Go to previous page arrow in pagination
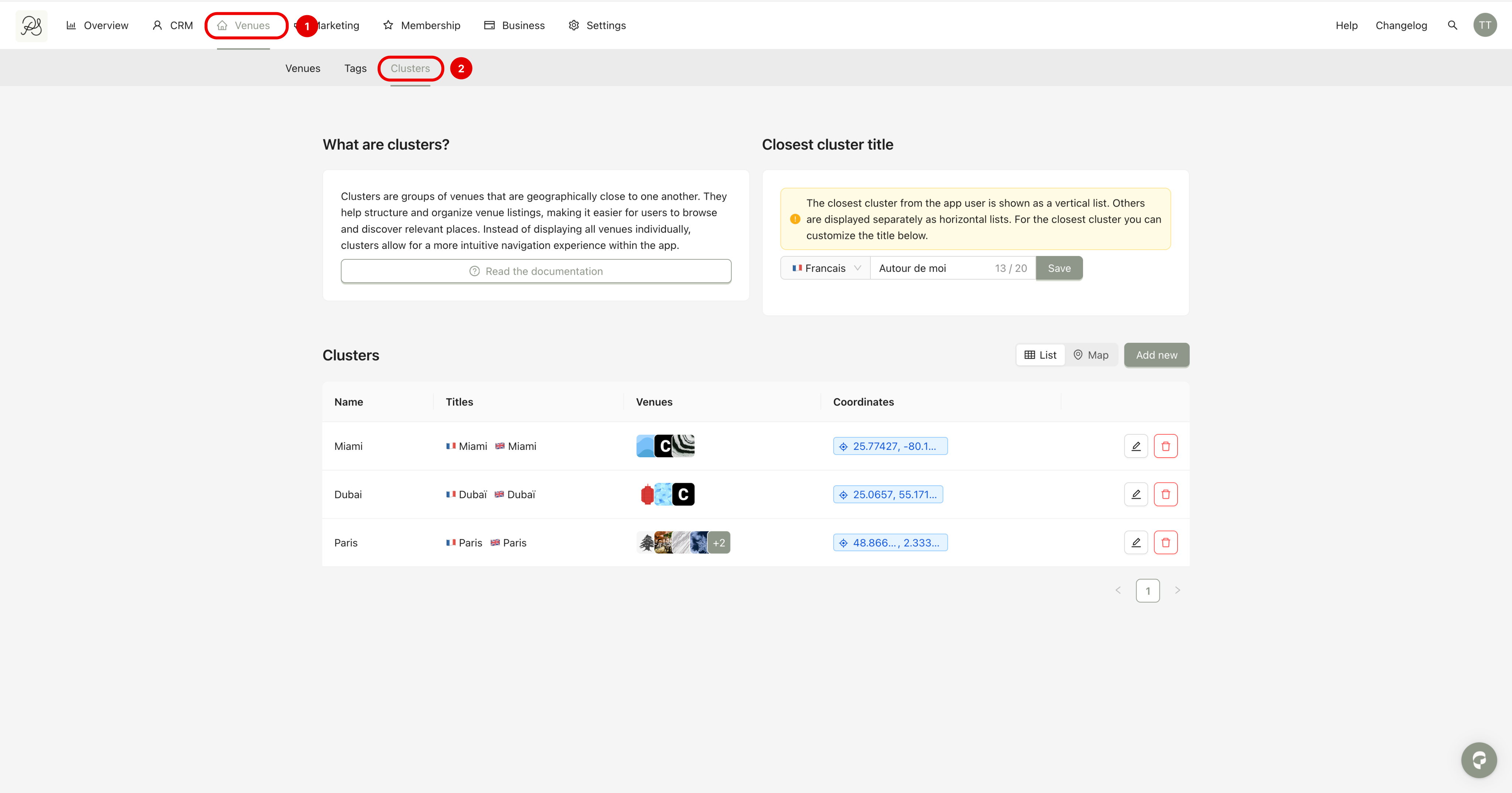This screenshot has height=793, width=1512. 1118,590
